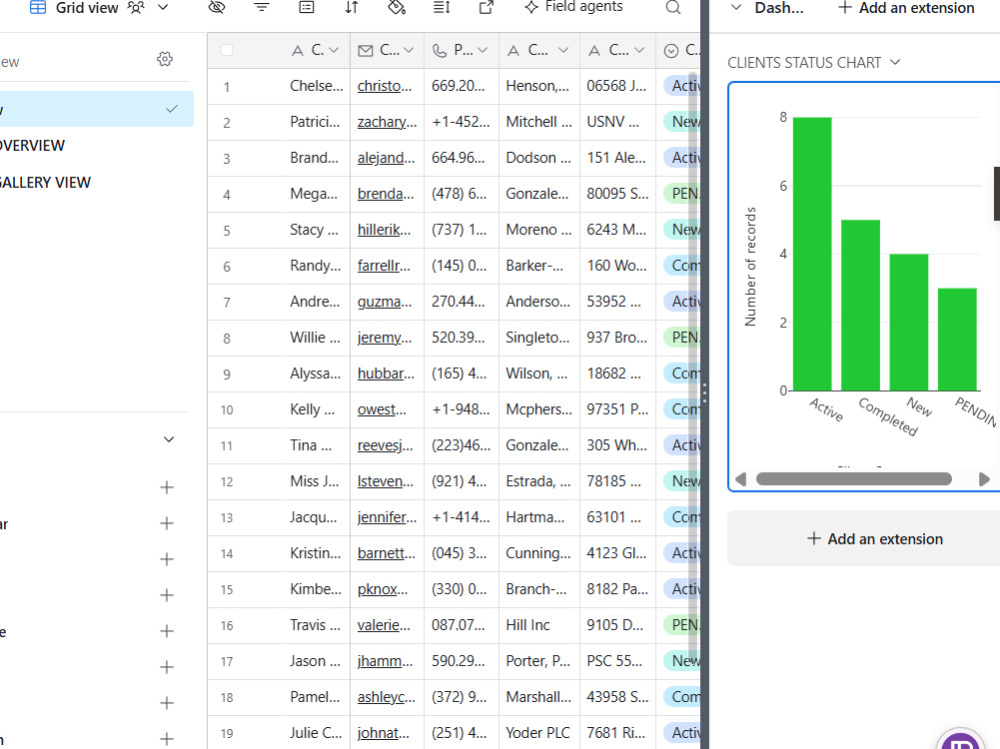1000x749 pixels.
Task: Select the cell 'Chelse...' in row 1
Action: click(x=316, y=86)
